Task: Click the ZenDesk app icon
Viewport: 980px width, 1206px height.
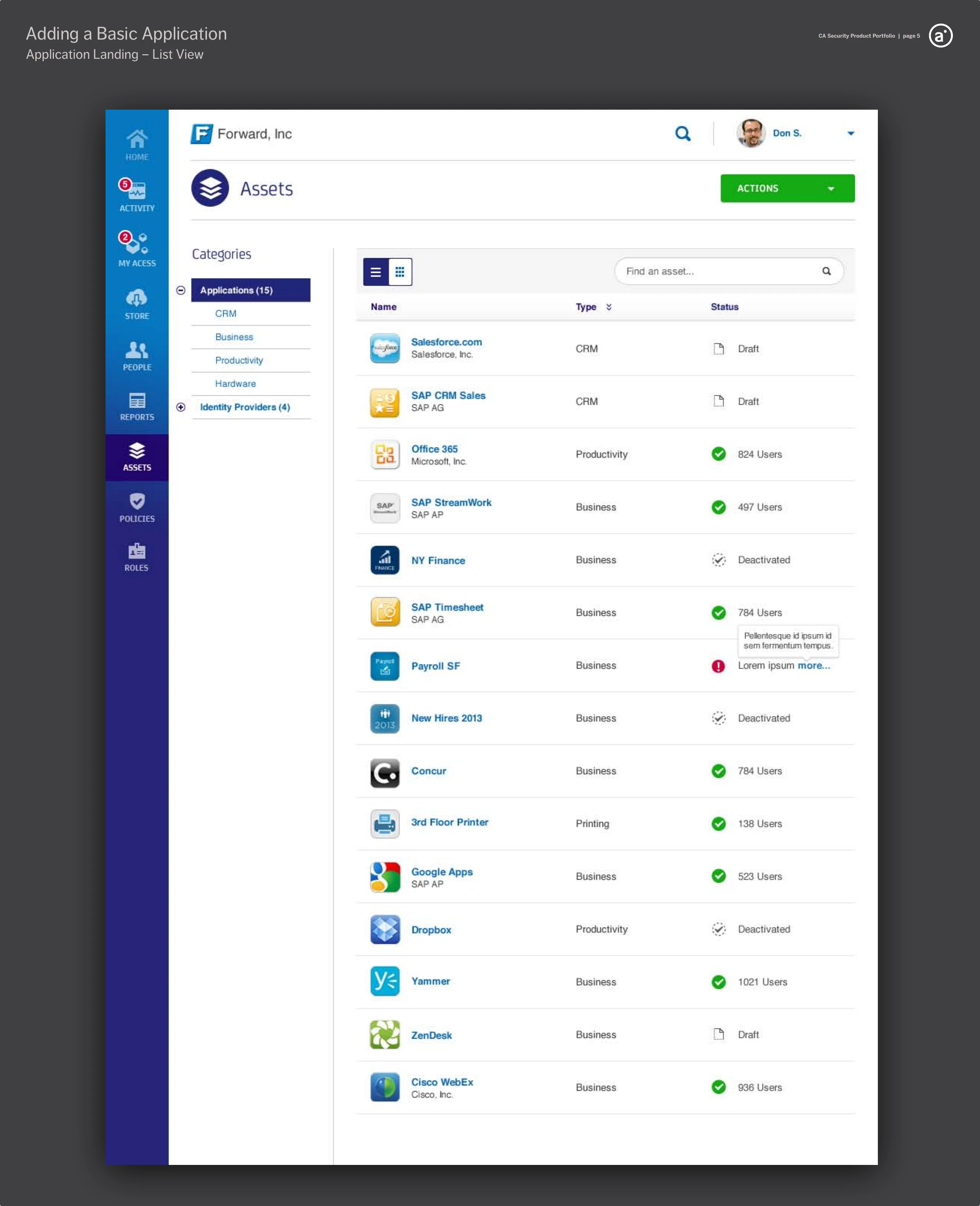Action: 384,1035
